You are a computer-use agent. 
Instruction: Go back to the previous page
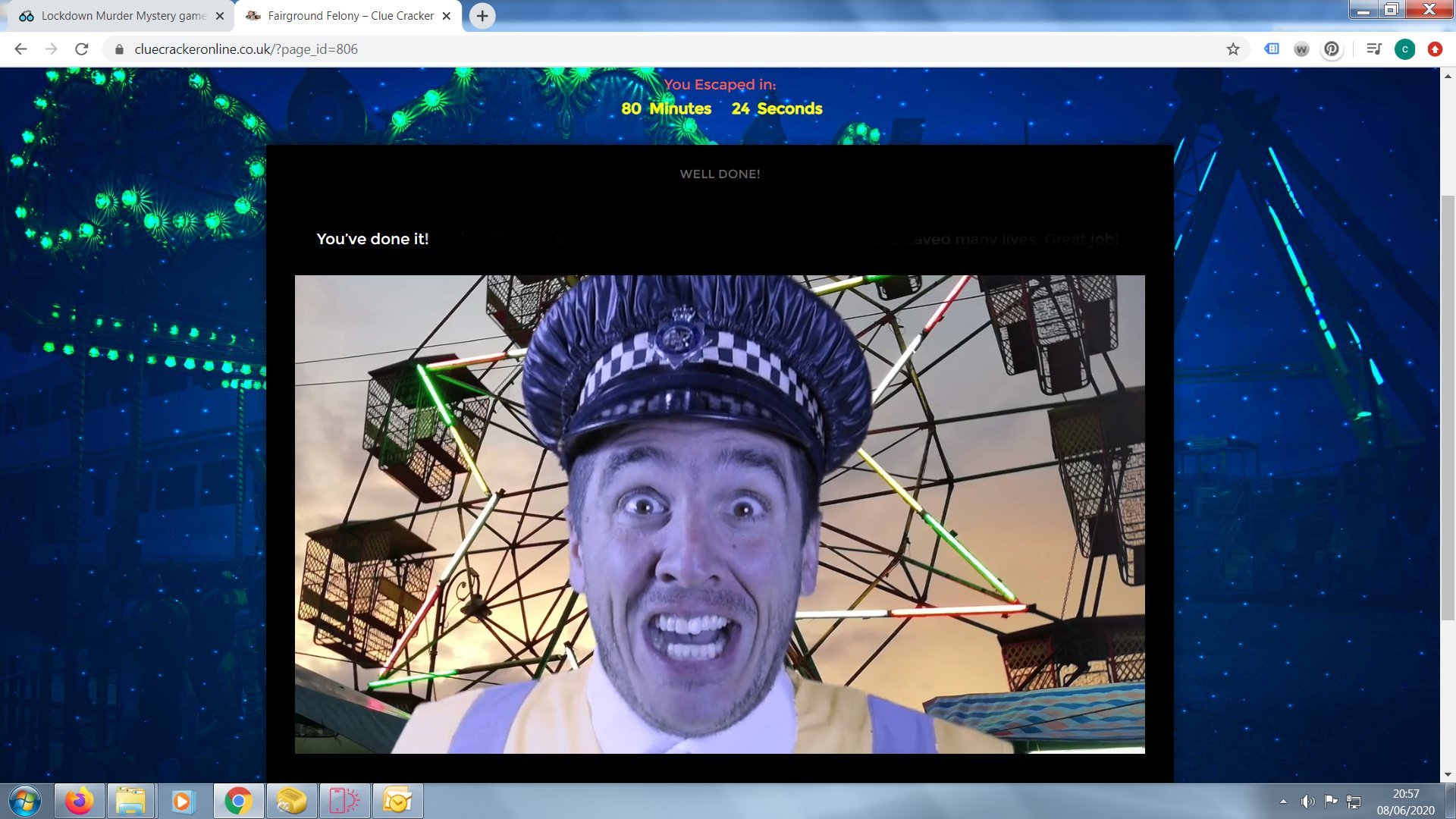coord(20,49)
